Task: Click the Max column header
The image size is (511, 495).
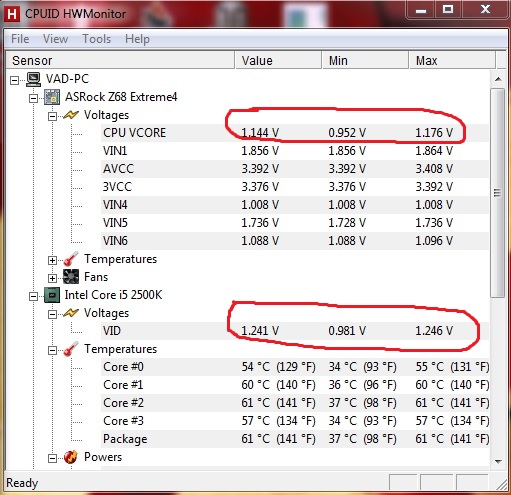Action: coord(452,60)
